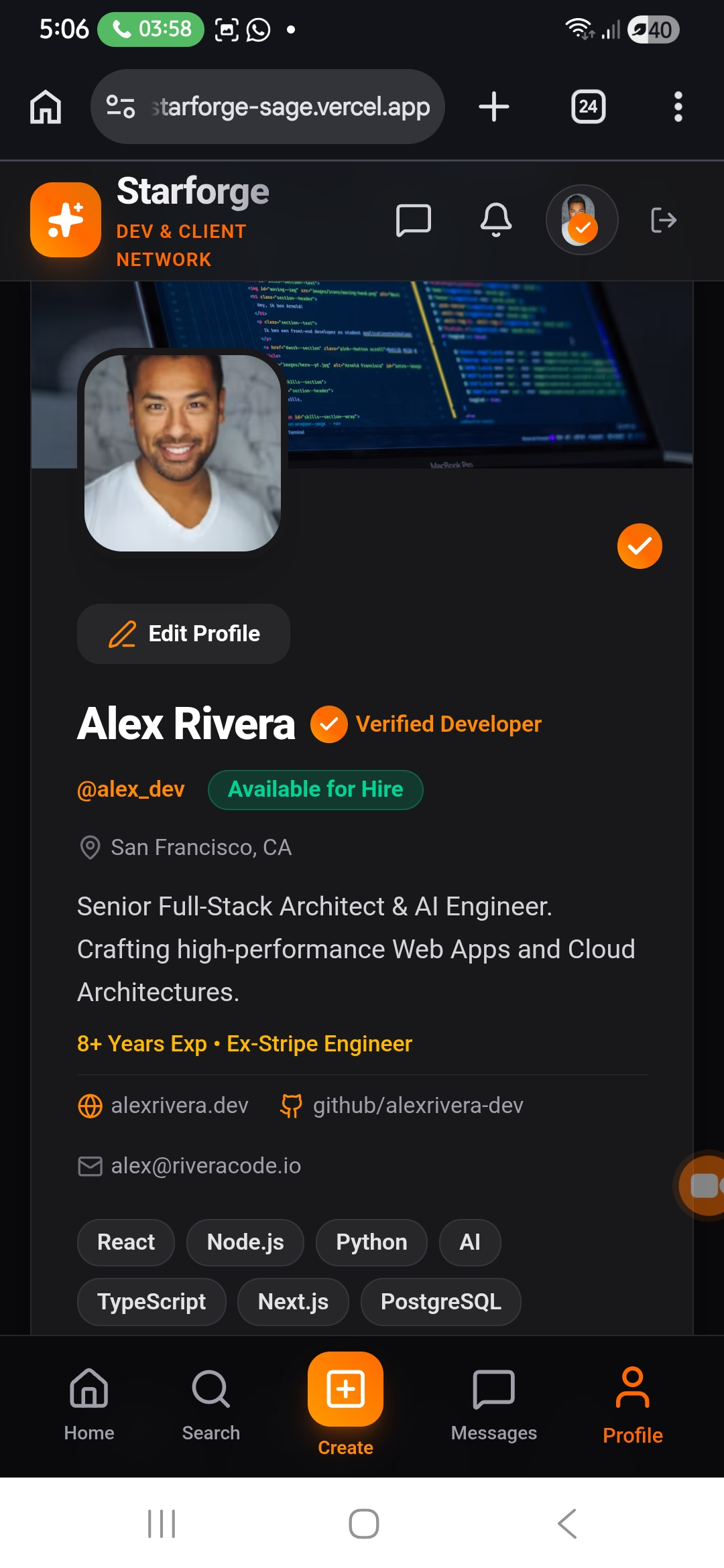Tap the Starforge sparkle logo

66,220
